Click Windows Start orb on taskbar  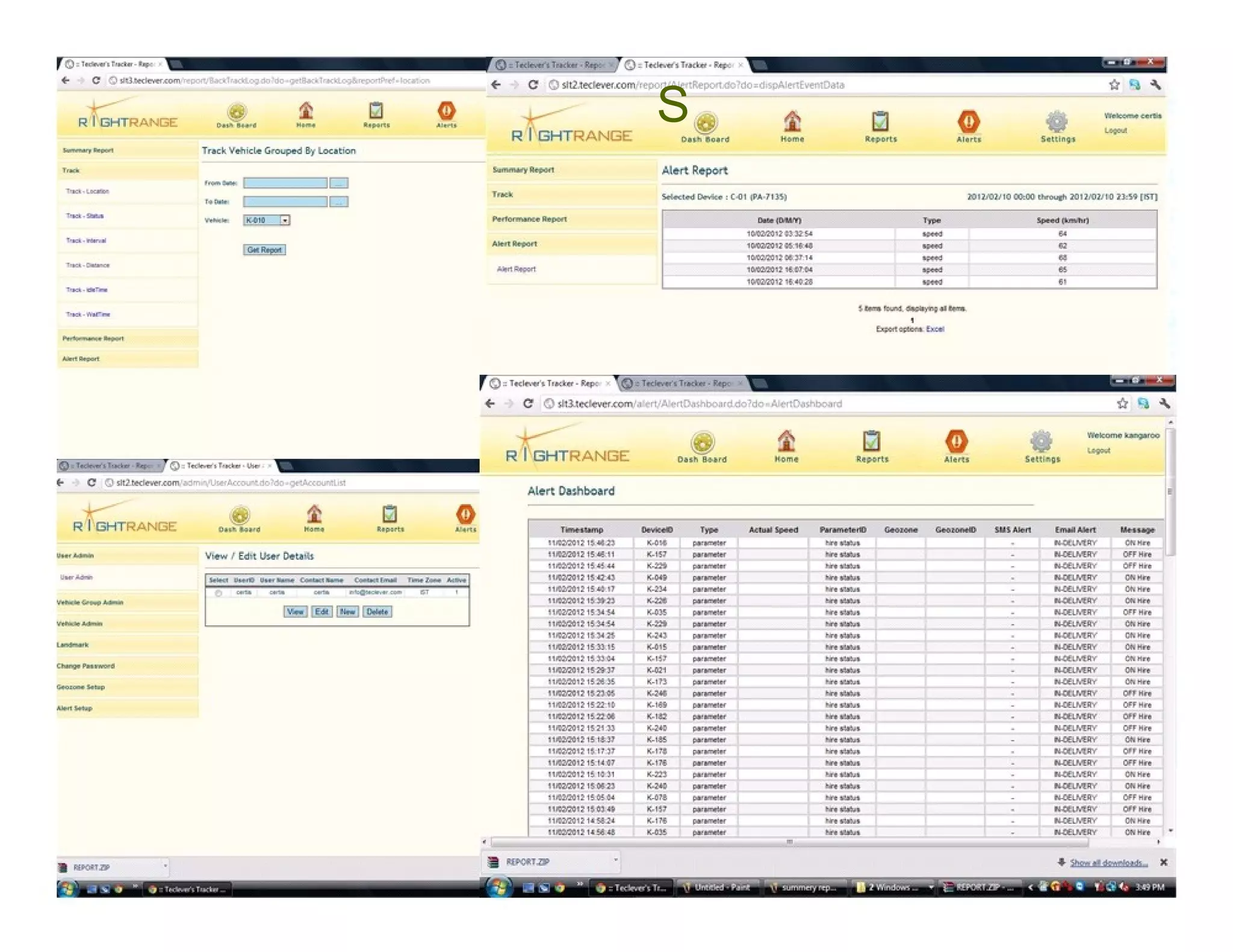click(498, 887)
